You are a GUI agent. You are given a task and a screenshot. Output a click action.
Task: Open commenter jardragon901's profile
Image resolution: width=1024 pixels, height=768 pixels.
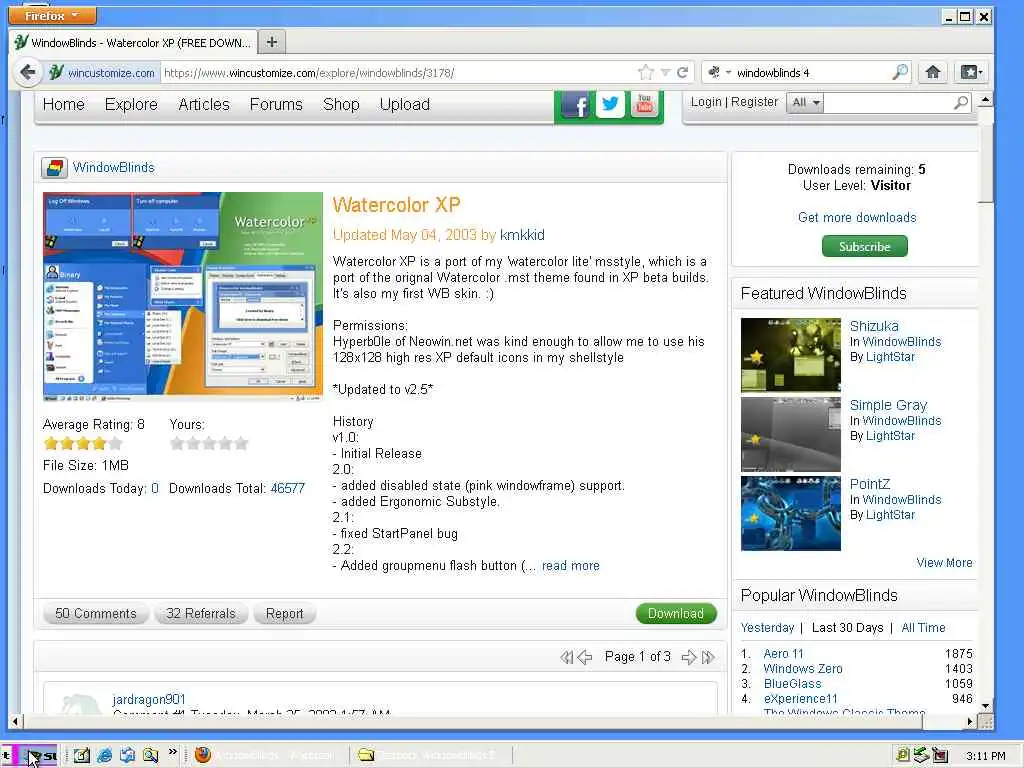(149, 699)
